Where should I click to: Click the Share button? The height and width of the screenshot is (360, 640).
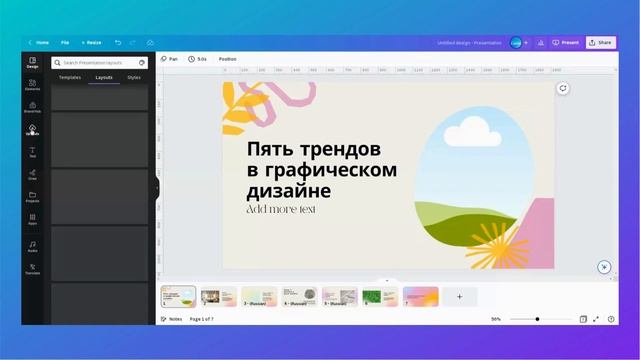600,42
